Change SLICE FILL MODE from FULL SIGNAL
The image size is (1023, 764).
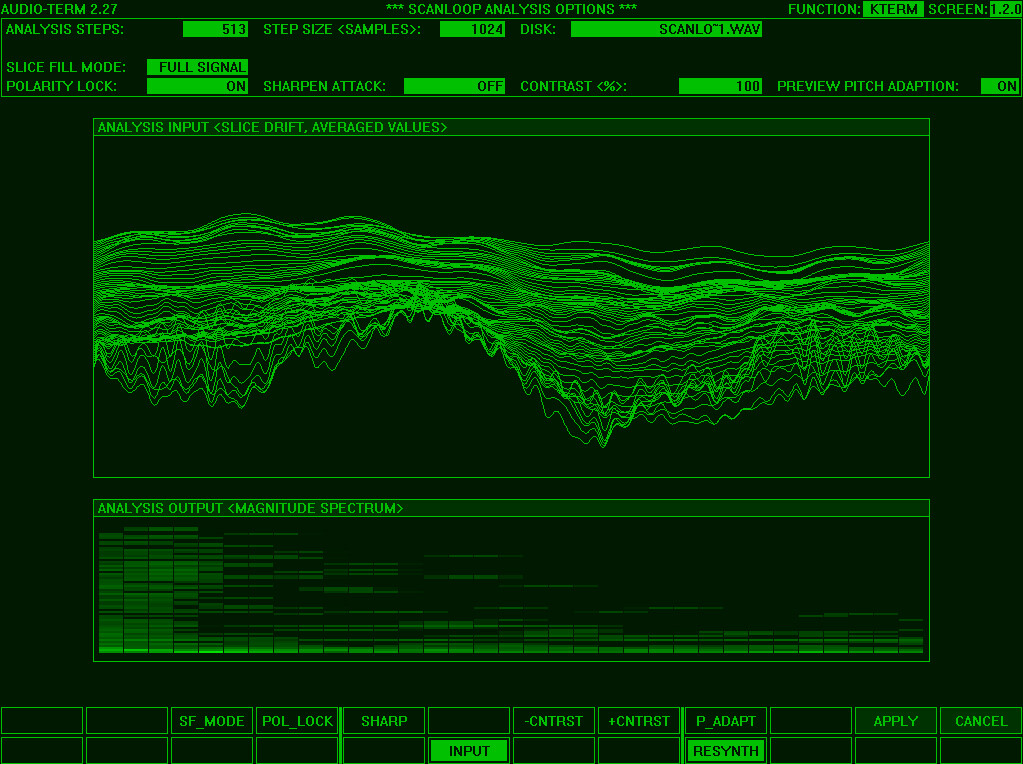coord(196,68)
